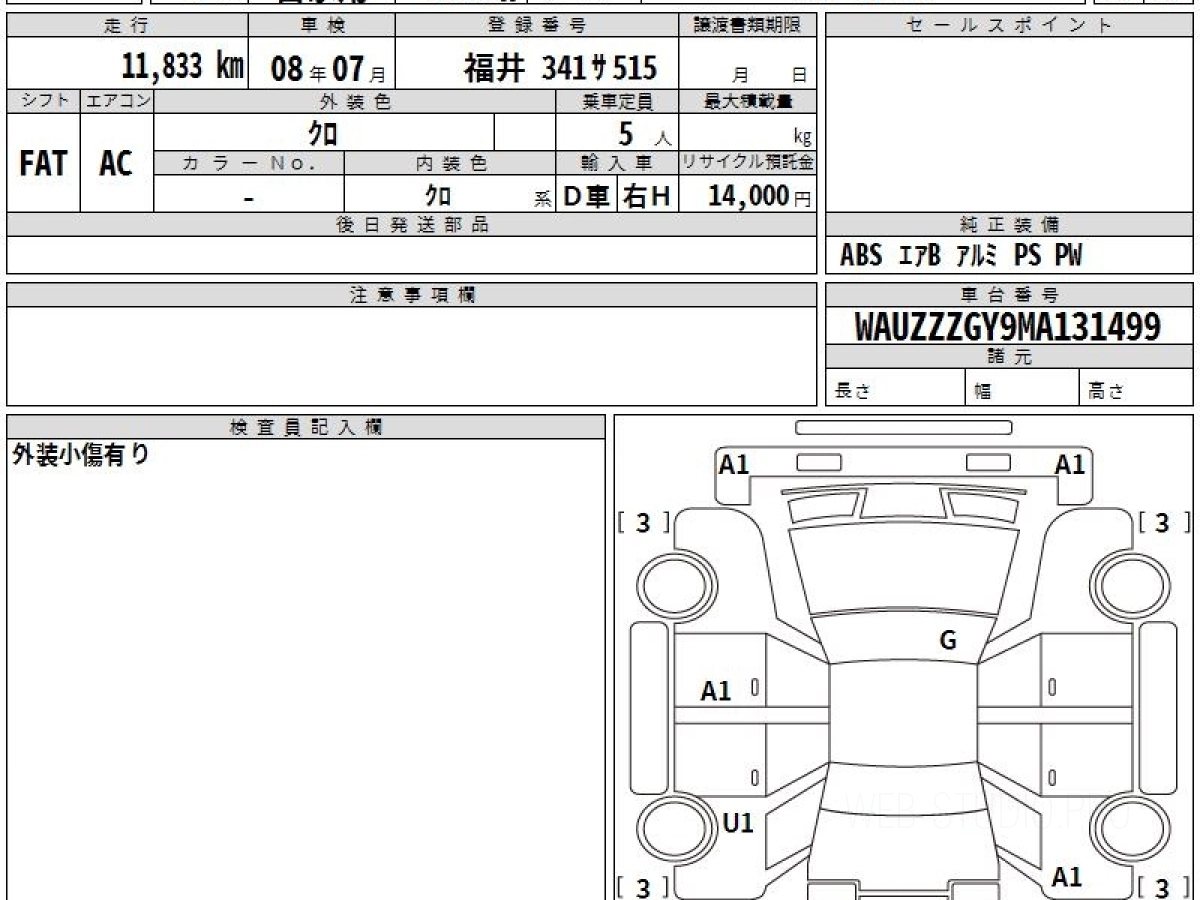Screen dimensions: 1200x900
Task: Click the 車検 header cell
Action: 321,26
